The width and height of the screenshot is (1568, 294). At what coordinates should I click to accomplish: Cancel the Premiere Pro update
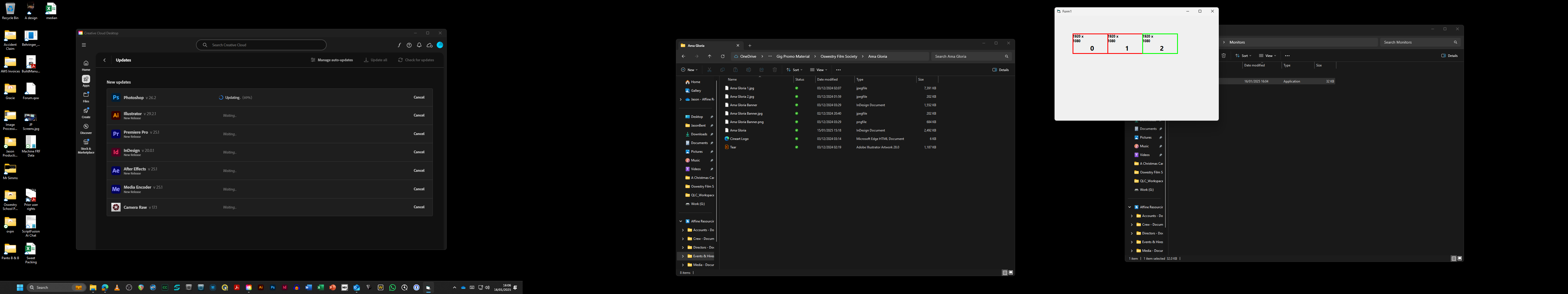click(x=419, y=134)
